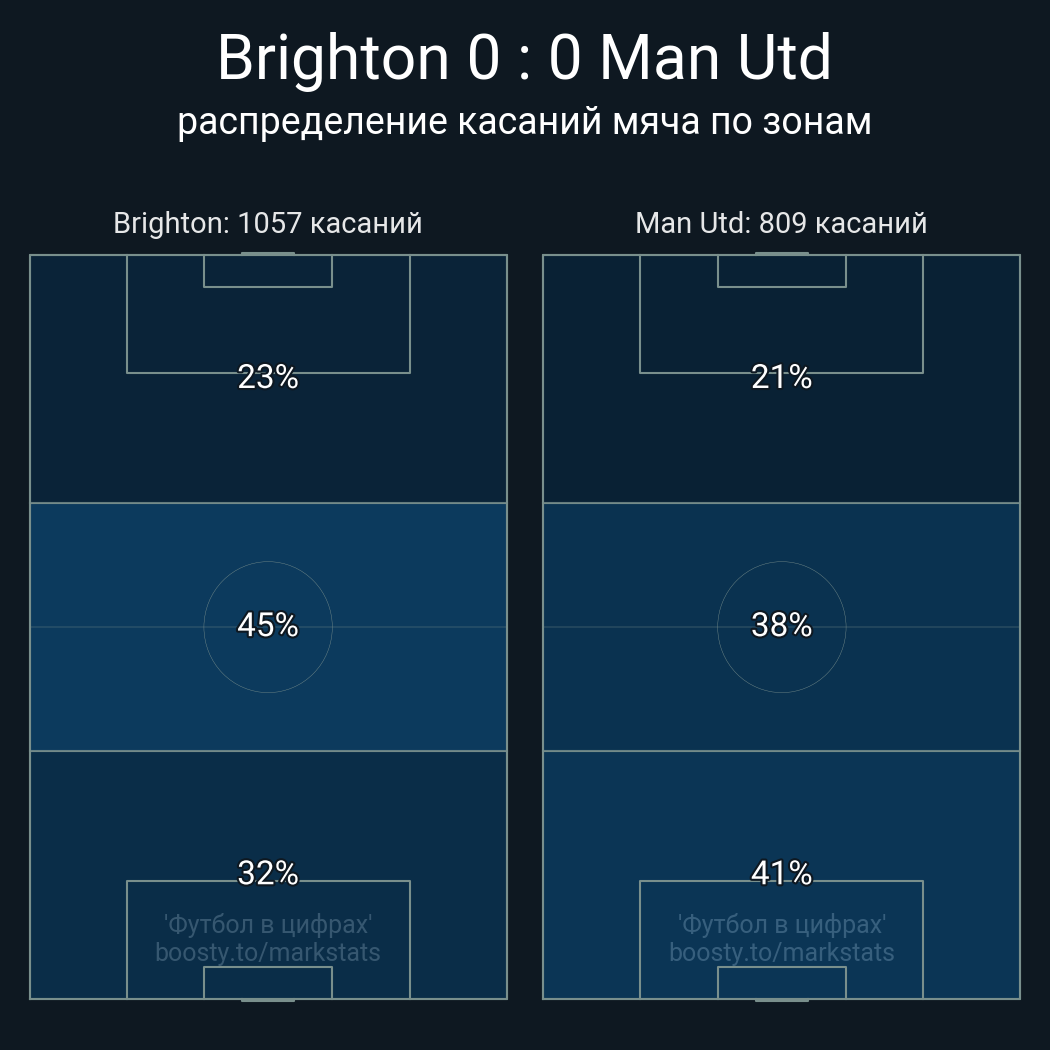Click 'Футбол в цифрах' watermark on Brighton pitch
The height and width of the screenshot is (1050, 1050).
268,924
